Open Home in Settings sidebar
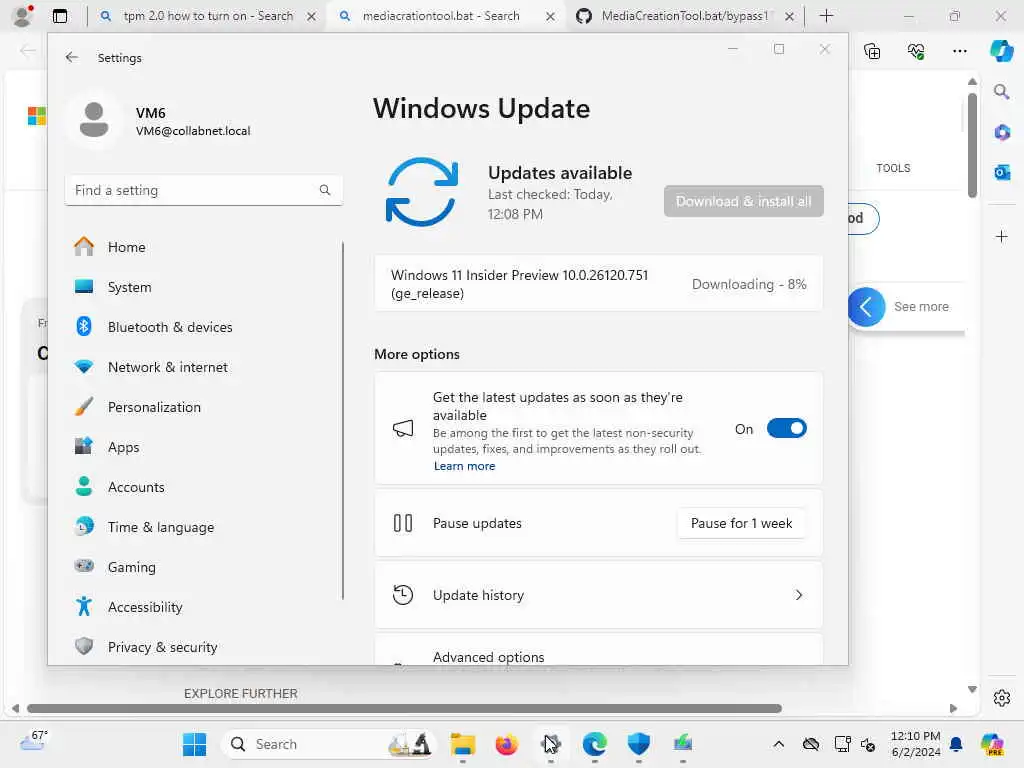This screenshot has height=768, width=1024. click(204, 247)
